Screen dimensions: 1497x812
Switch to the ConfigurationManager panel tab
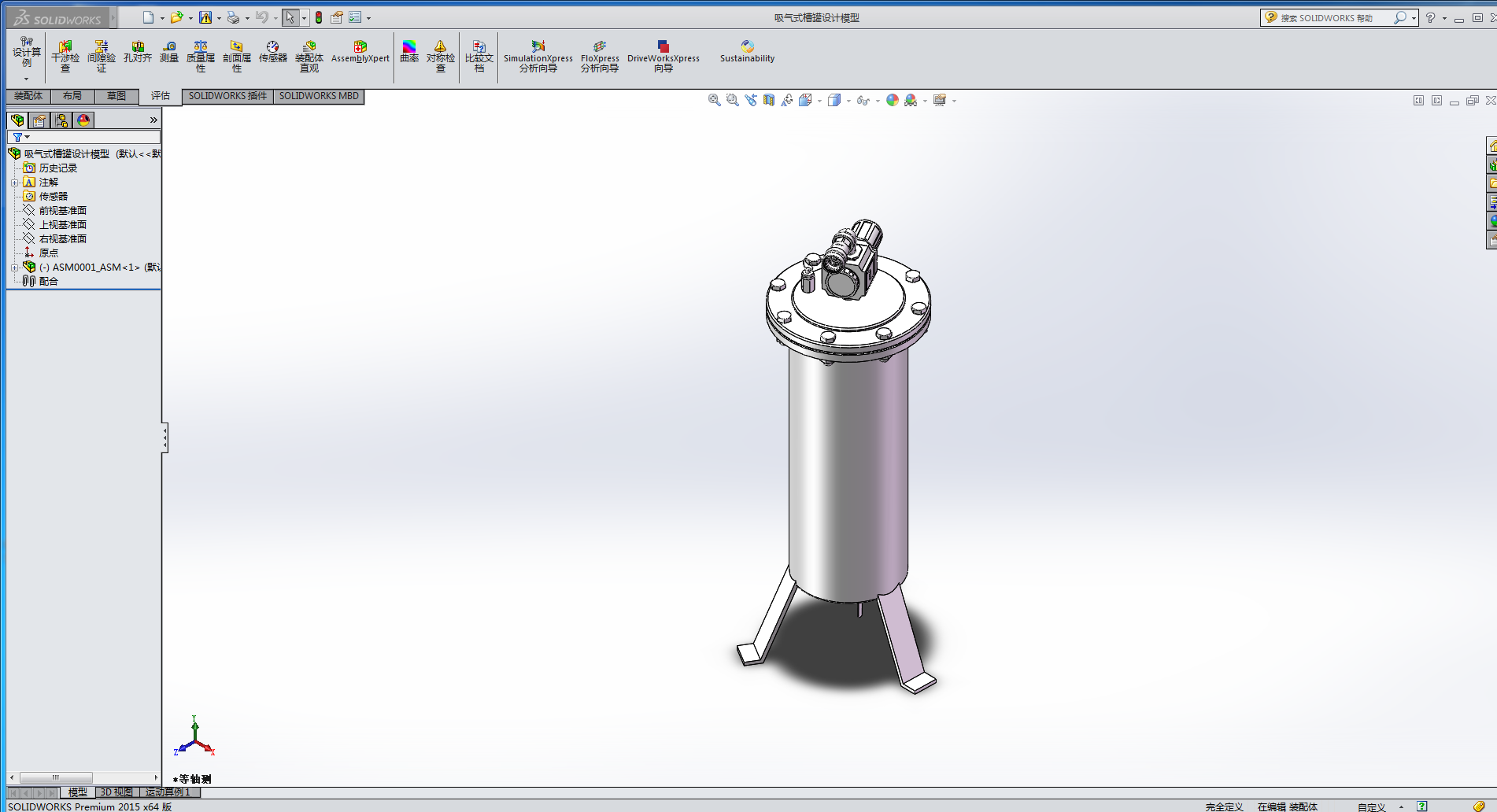click(61, 120)
